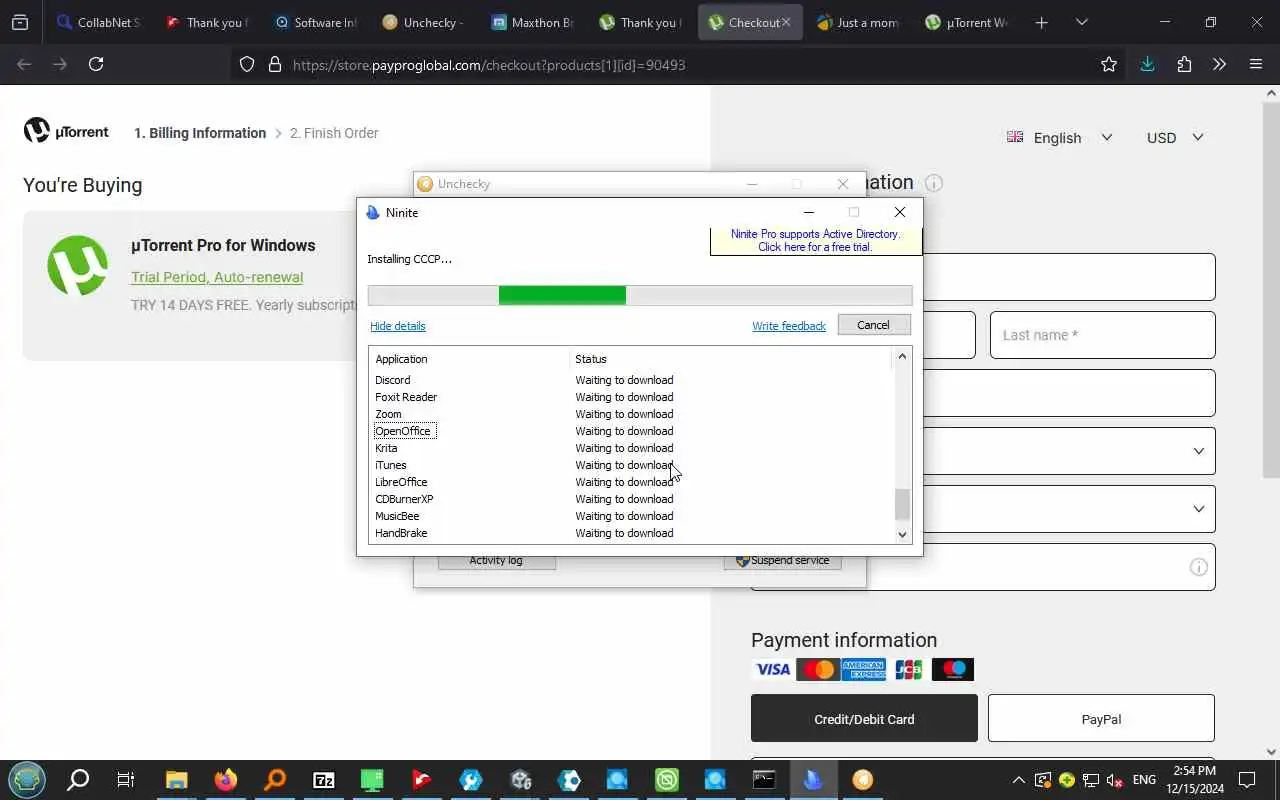Click the Trial Period, Auto-renewal link
The image size is (1280, 800).
217,277
